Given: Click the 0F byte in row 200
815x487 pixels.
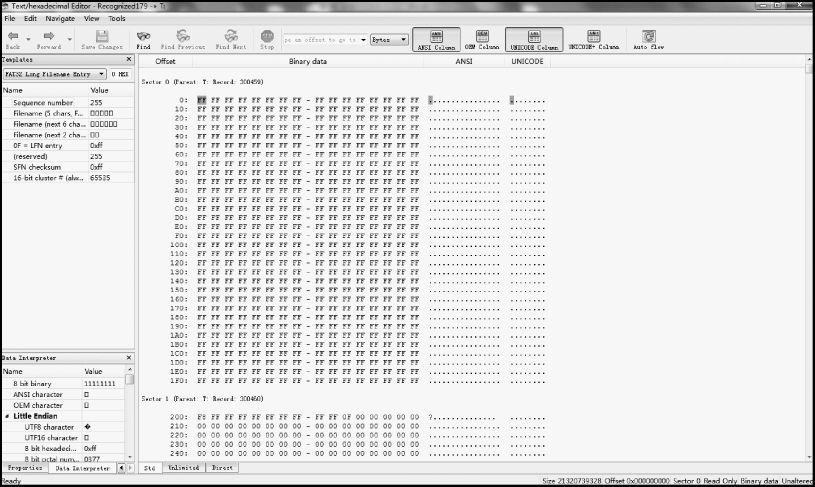Looking at the screenshot, I should [347, 417].
